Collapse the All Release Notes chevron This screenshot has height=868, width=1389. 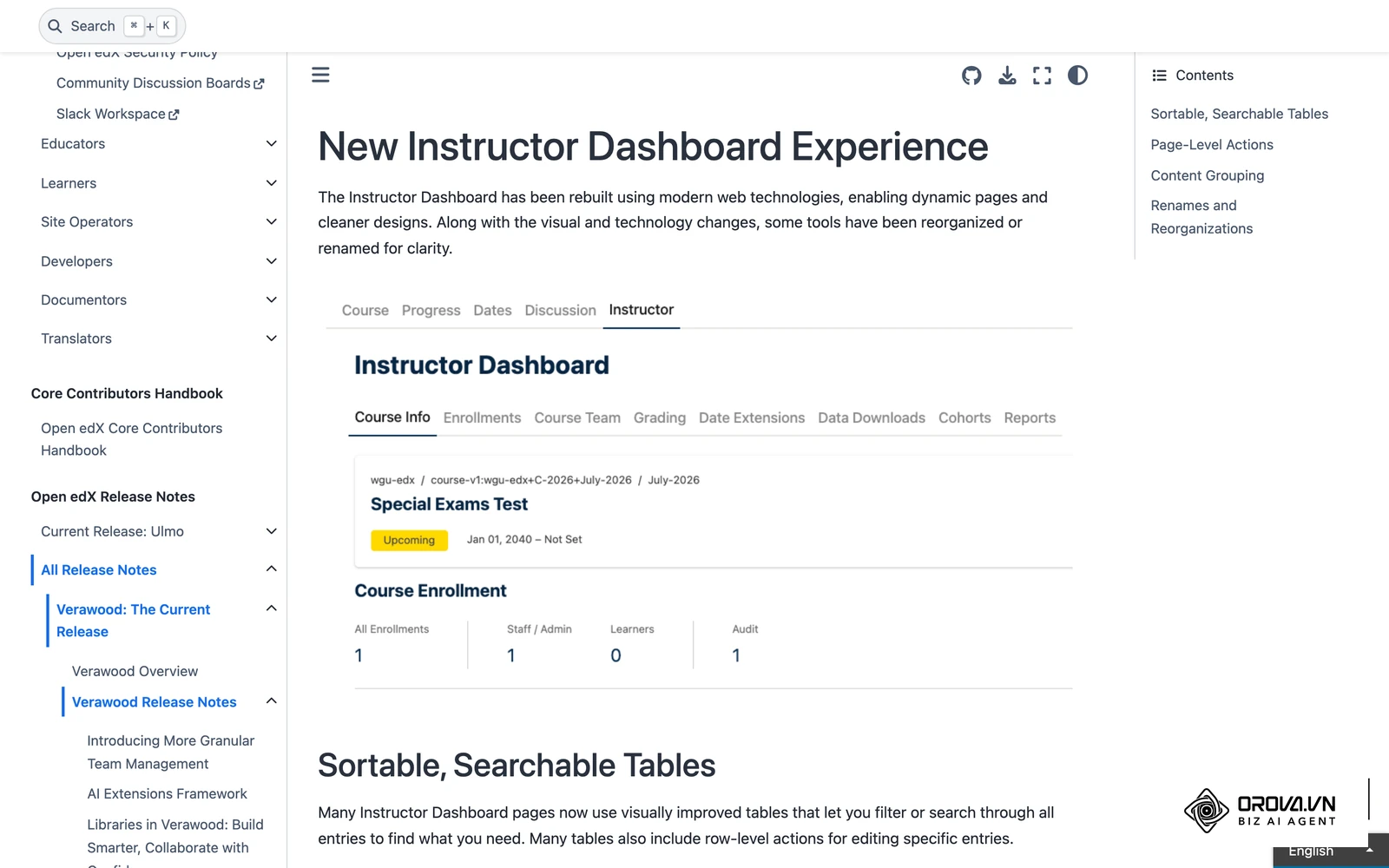tap(272, 569)
